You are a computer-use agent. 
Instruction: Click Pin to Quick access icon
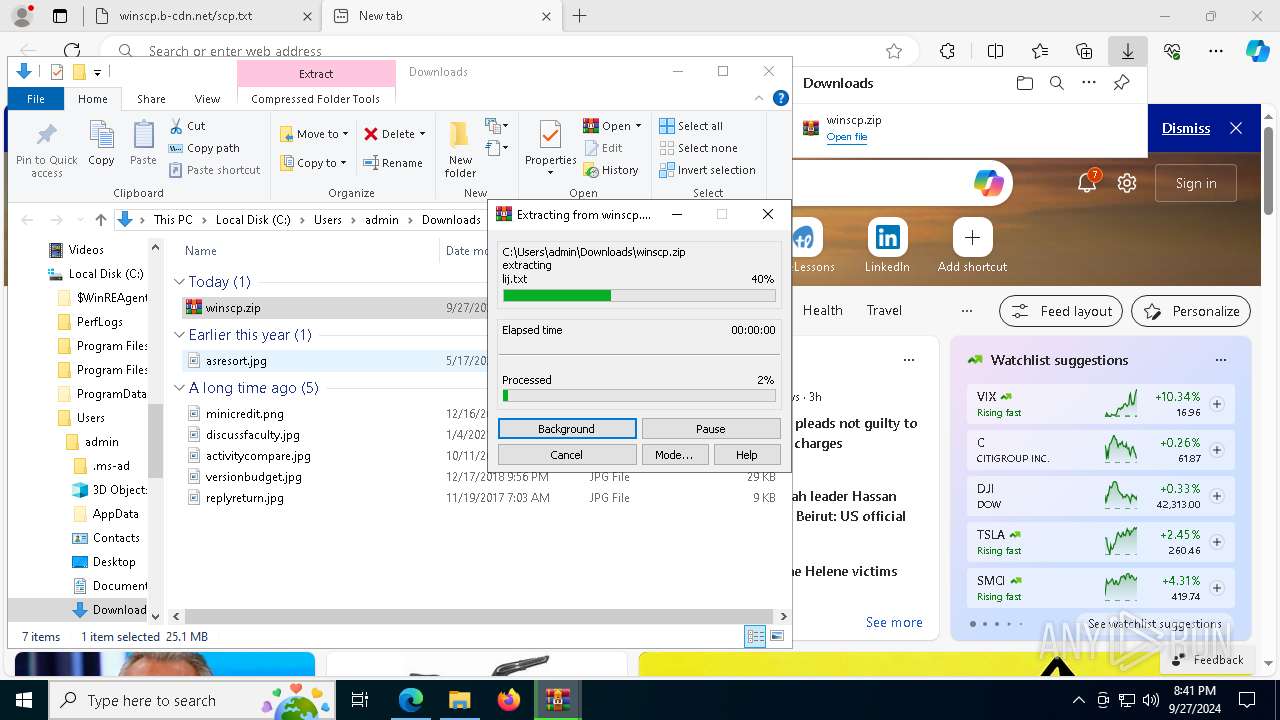47,149
